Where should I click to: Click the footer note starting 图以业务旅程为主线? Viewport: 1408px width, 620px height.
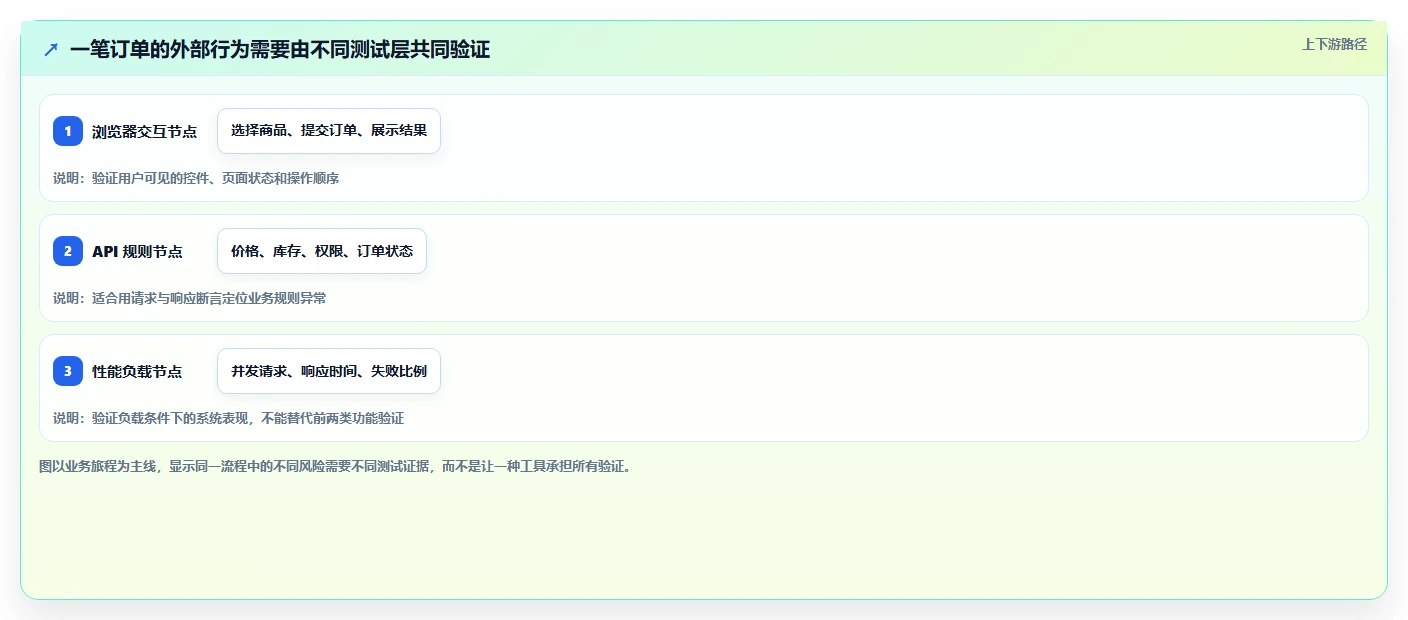pos(336,466)
